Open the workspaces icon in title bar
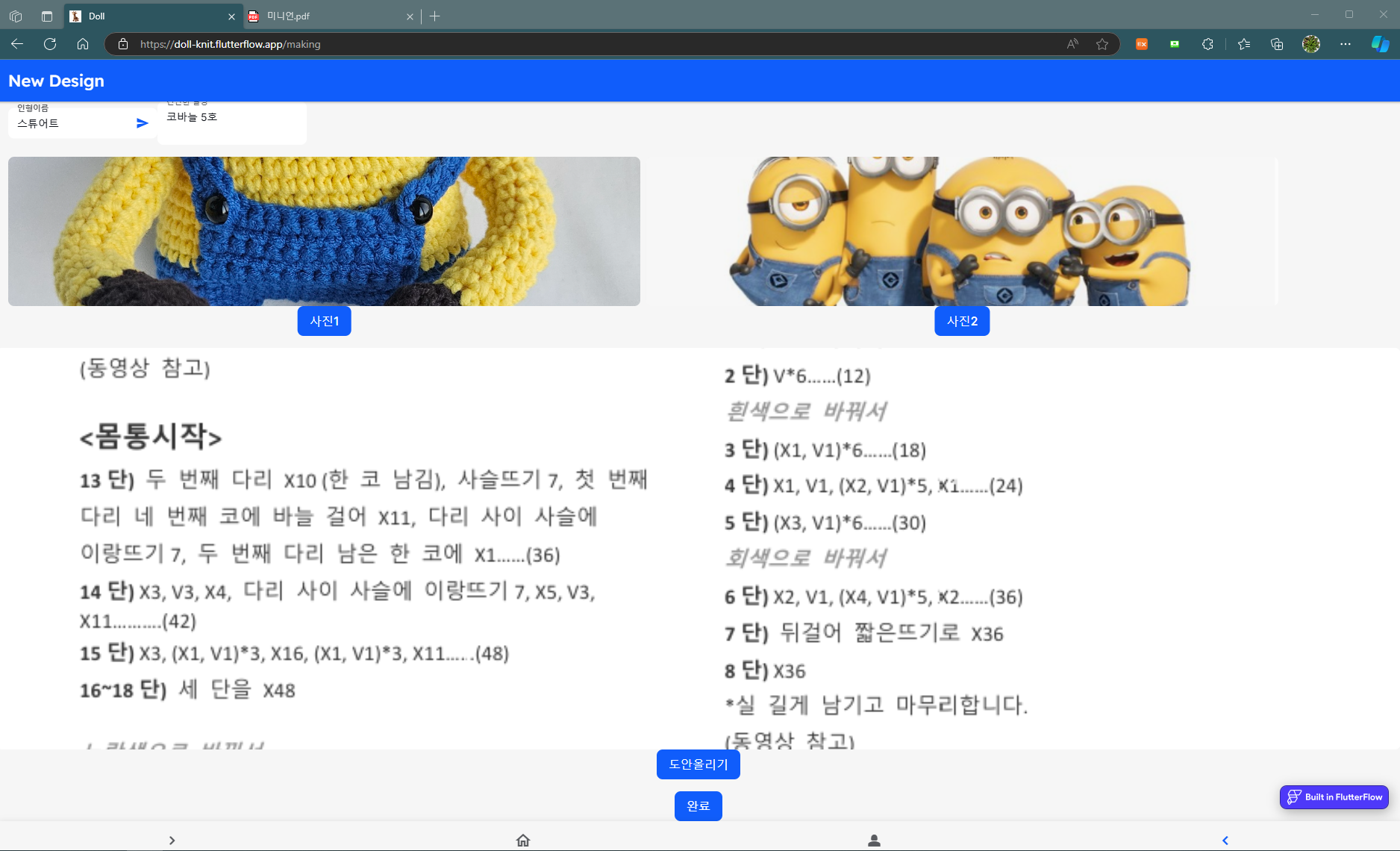The image size is (1400, 851). tap(16, 16)
